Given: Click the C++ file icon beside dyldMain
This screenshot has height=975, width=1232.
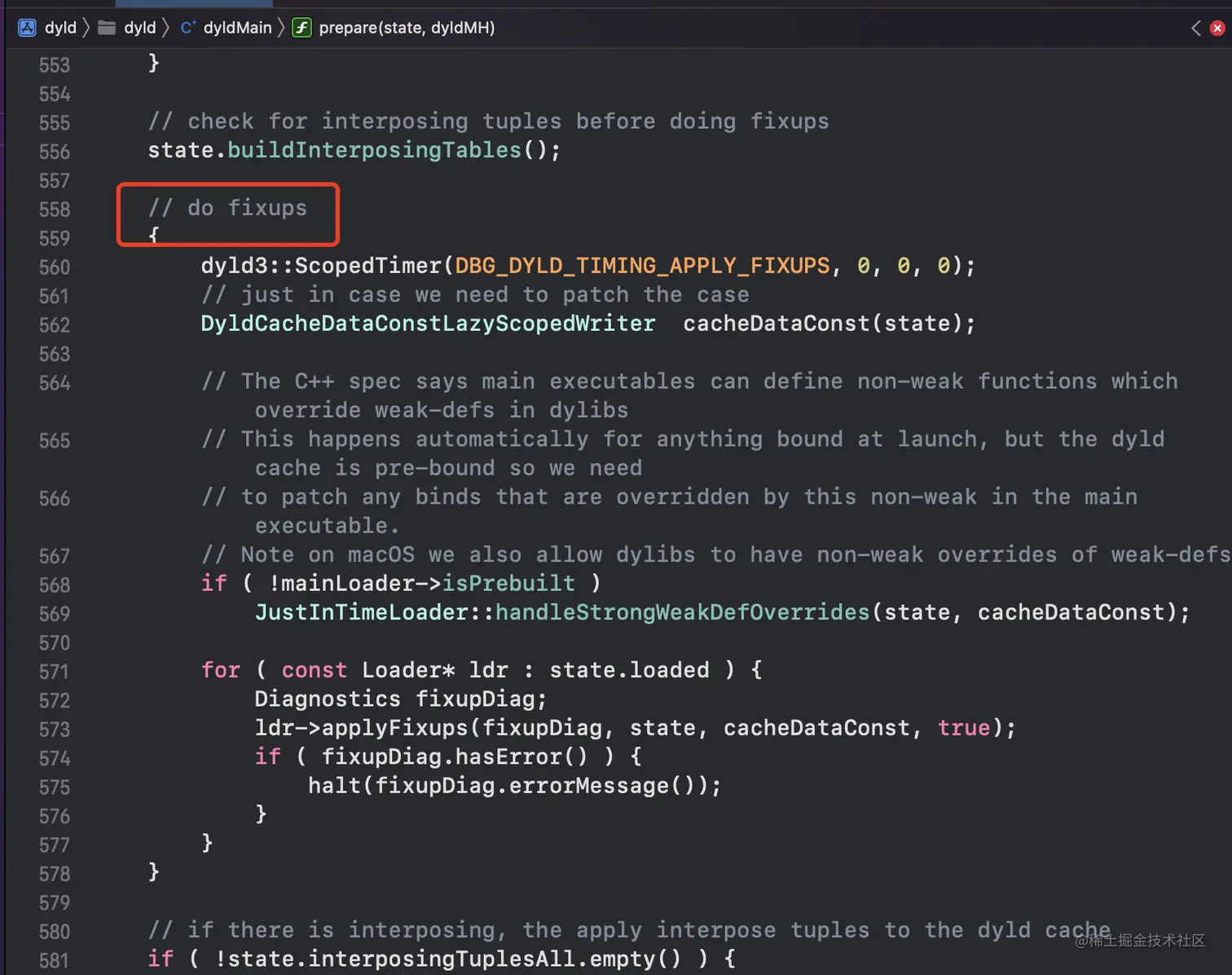Looking at the screenshot, I should [188, 28].
